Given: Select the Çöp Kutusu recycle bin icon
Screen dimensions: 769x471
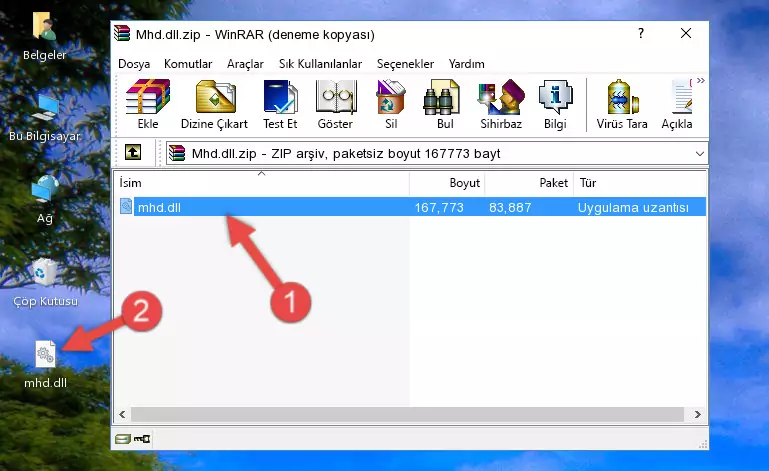Looking at the screenshot, I should 45,283.
